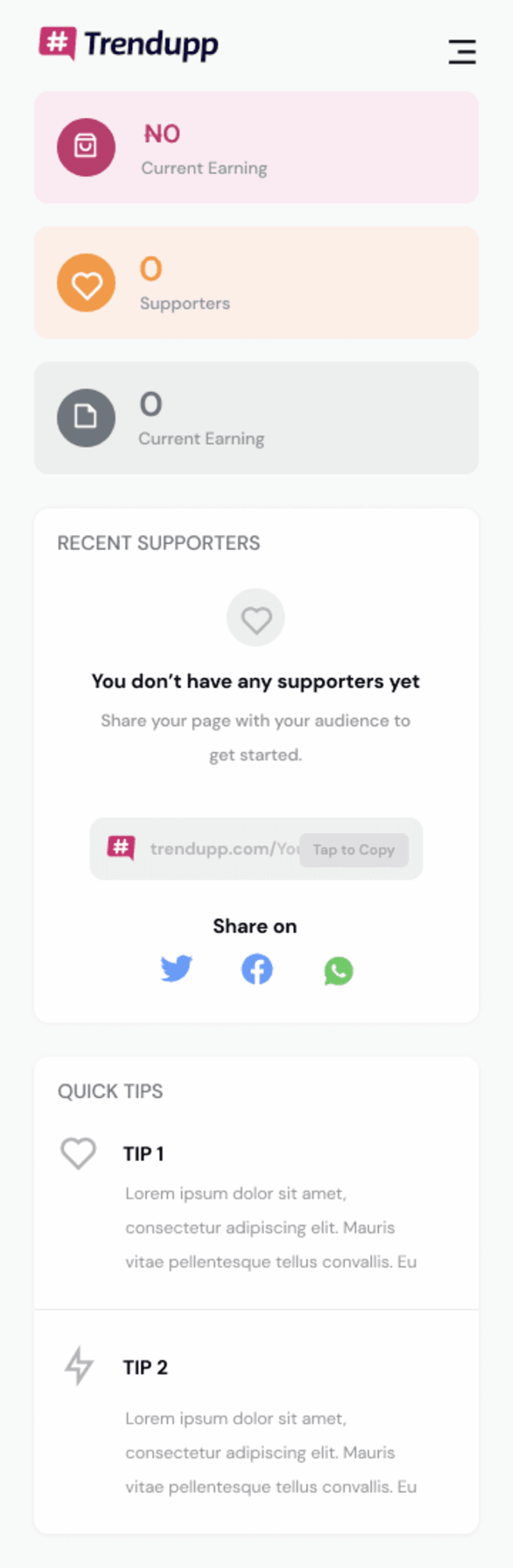Tap to Copy the page link
The image size is (513, 1568).
click(x=353, y=850)
